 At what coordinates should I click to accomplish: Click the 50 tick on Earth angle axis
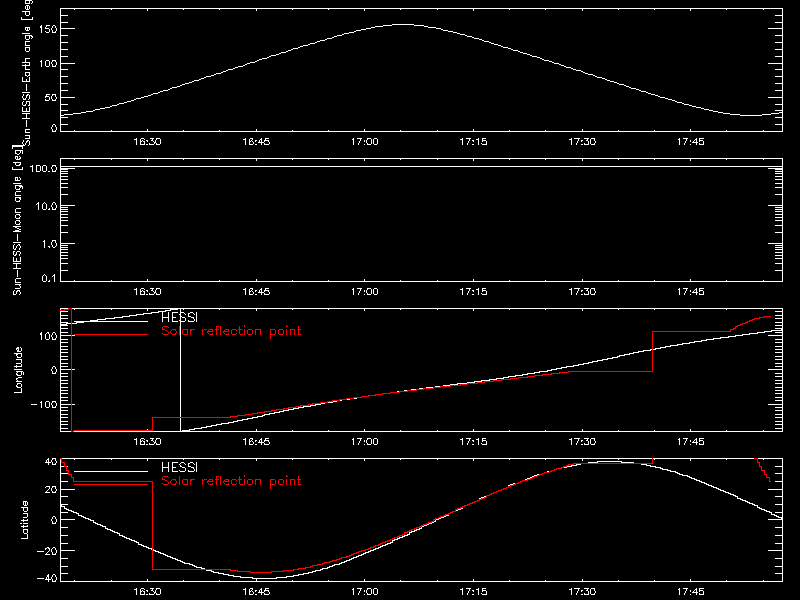tap(51, 98)
